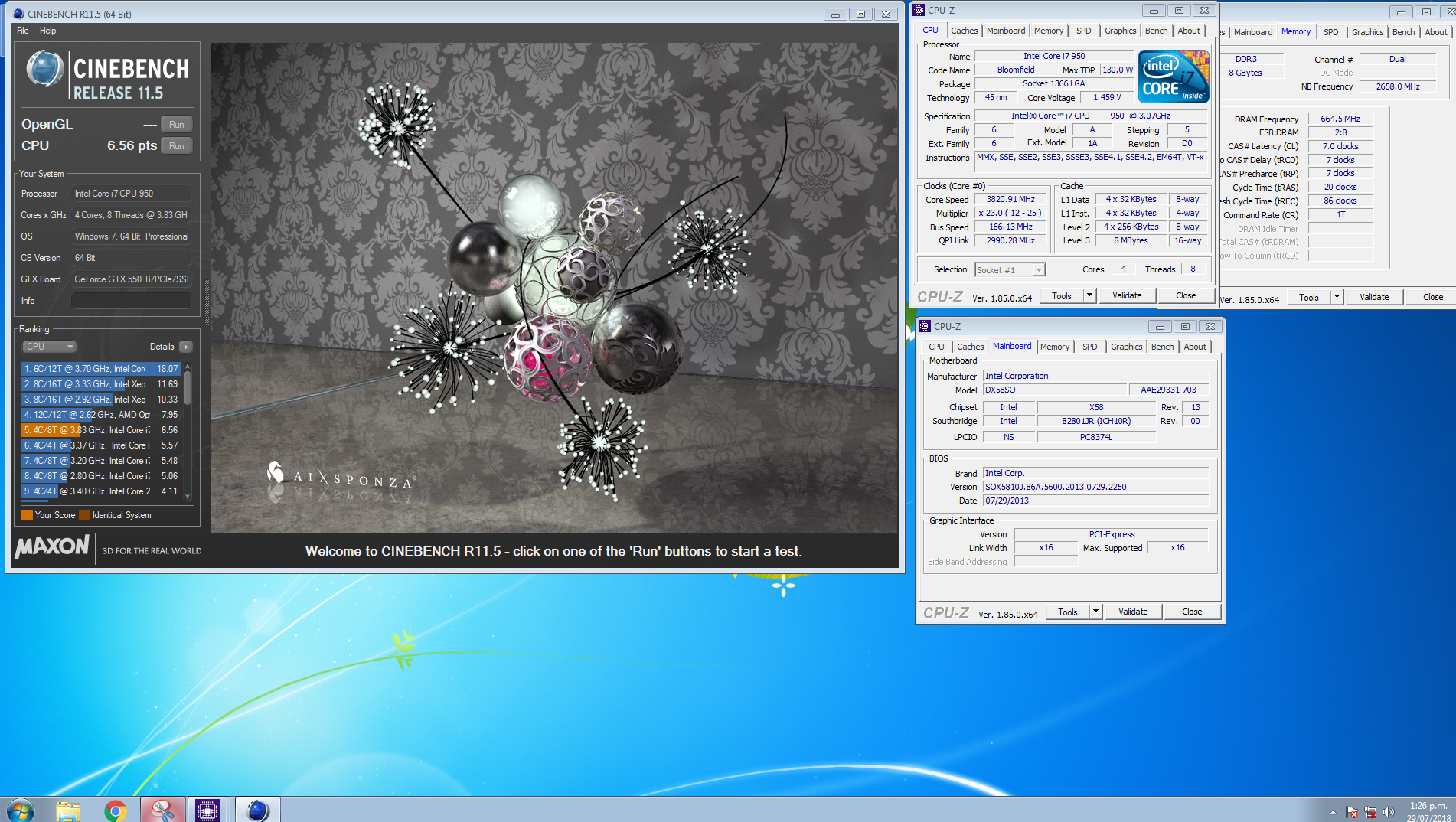Image resolution: width=1456 pixels, height=822 pixels.
Task: Click the Cinebench title bar icon
Action: tap(18, 14)
